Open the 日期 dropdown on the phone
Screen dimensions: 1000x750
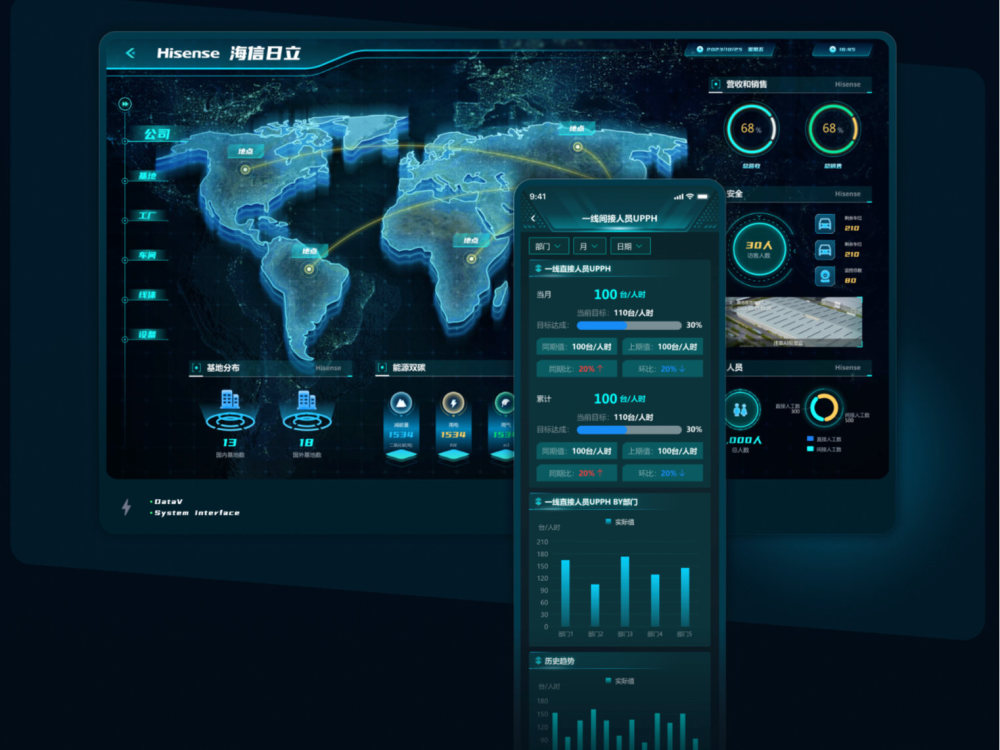click(630, 246)
